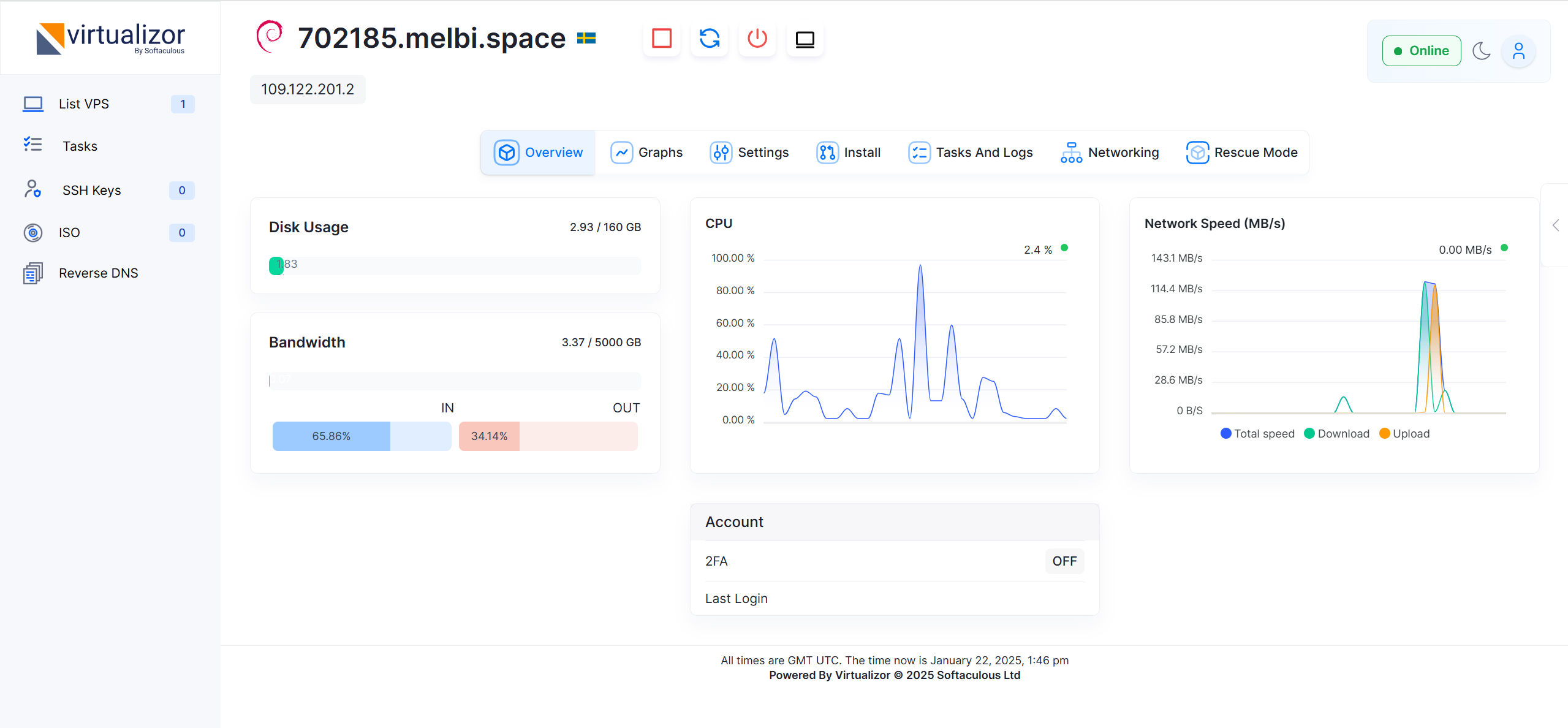This screenshot has width=1568, height=728.
Task: Click the Tasks And Logs list icon
Action: pos(919,153)
